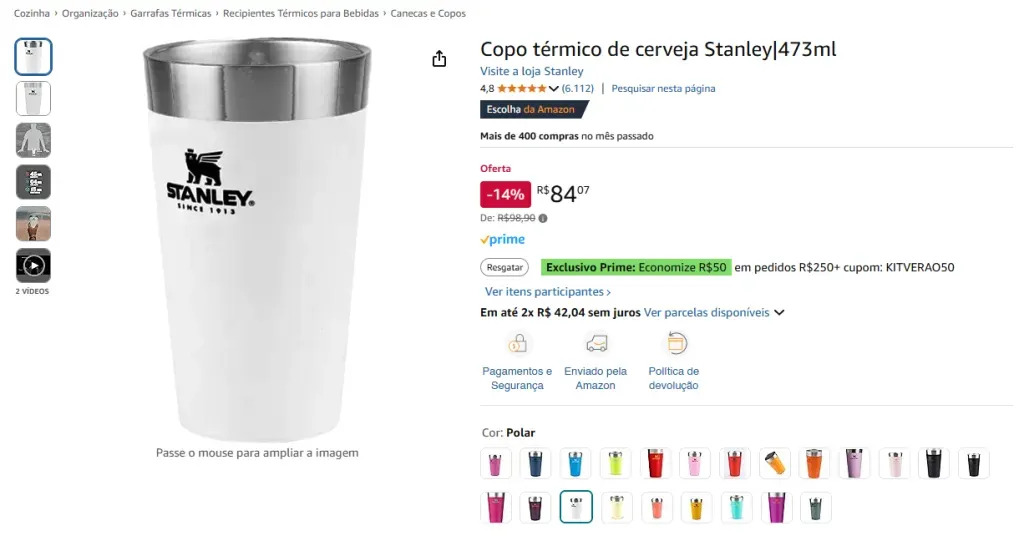Go to Canecas e Copos breadcrumb

click(428, 14)
